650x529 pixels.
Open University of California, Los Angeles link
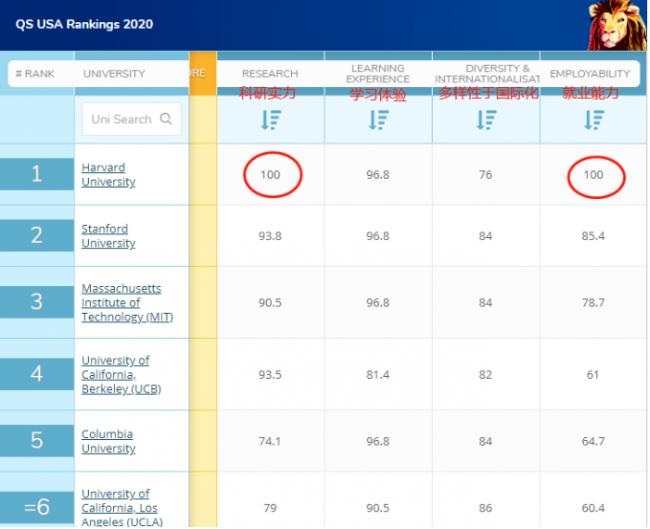(x=122, y=507)
